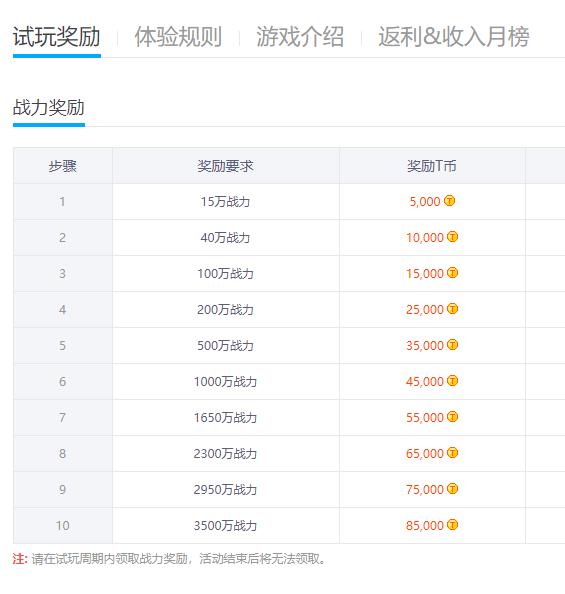This screenshot has height=594, width=565.
Task: Click the T-coin icon beside 15,000
Action: [x=452, y=273]
